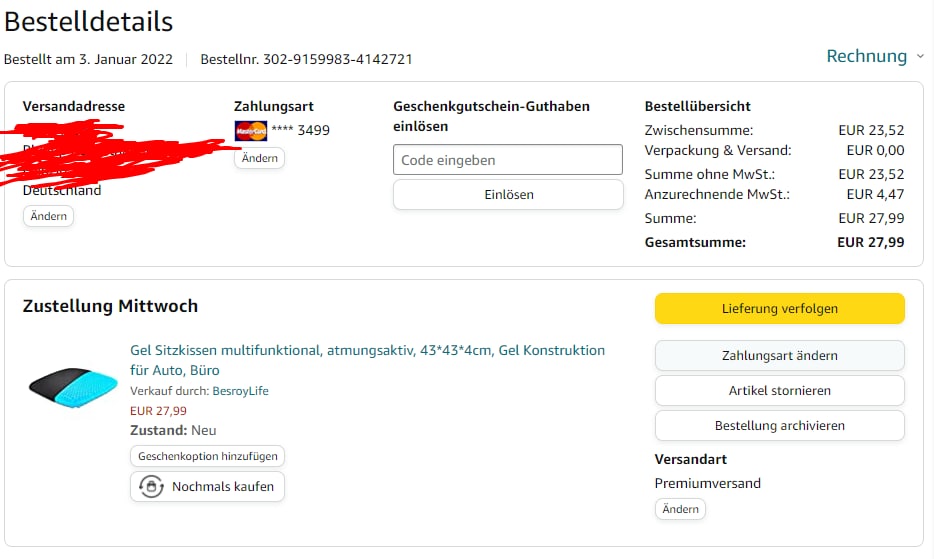Screen dimensions: 934x559
Task: Visit the BesroyLife seller link
Action: coord(240,391)
